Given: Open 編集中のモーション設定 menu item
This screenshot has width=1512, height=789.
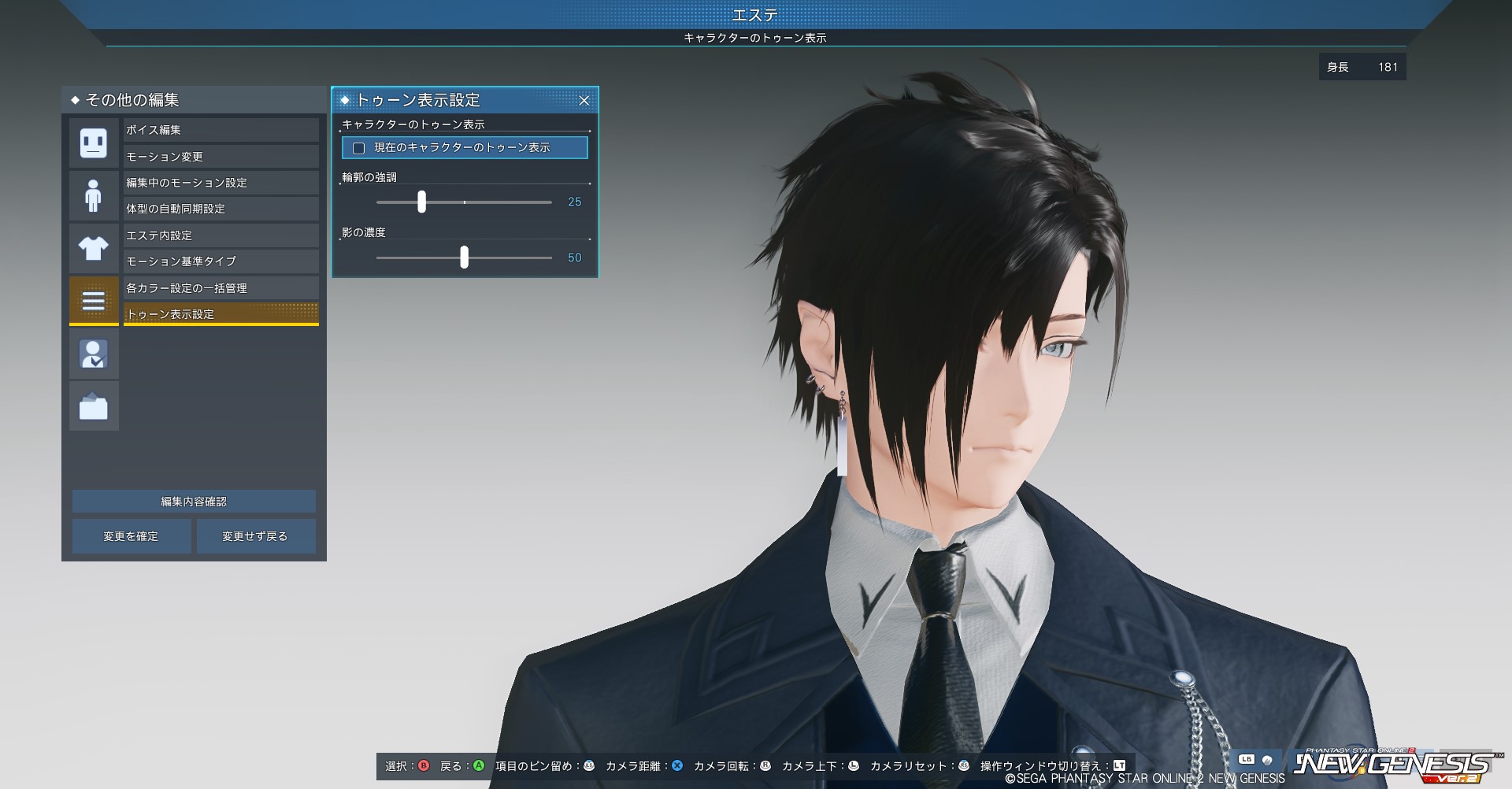Looking at the screenshot, I should pyautogui.click(x=221, y=183).
